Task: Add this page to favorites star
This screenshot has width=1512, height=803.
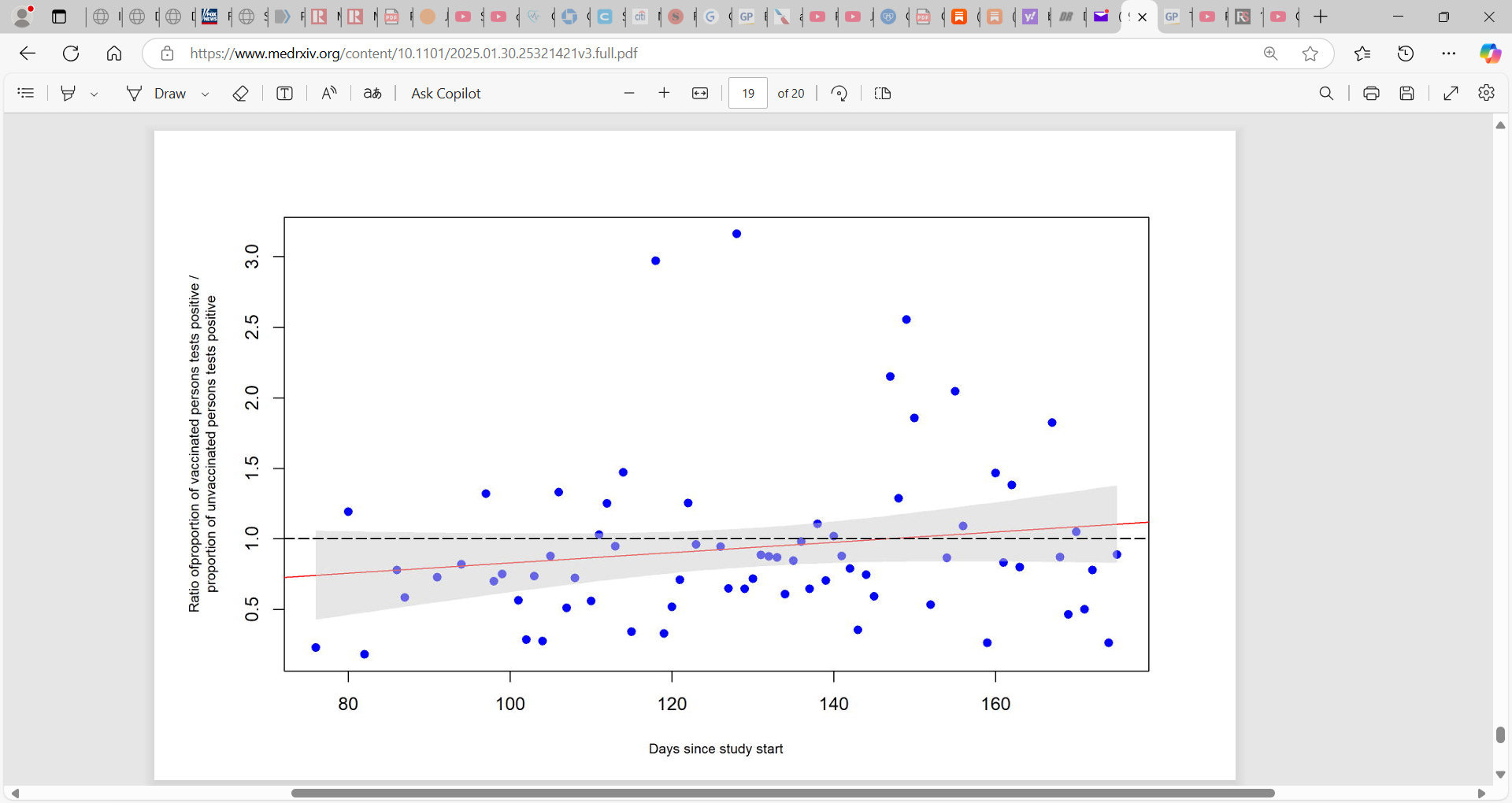Action: tap(1310, 53)
